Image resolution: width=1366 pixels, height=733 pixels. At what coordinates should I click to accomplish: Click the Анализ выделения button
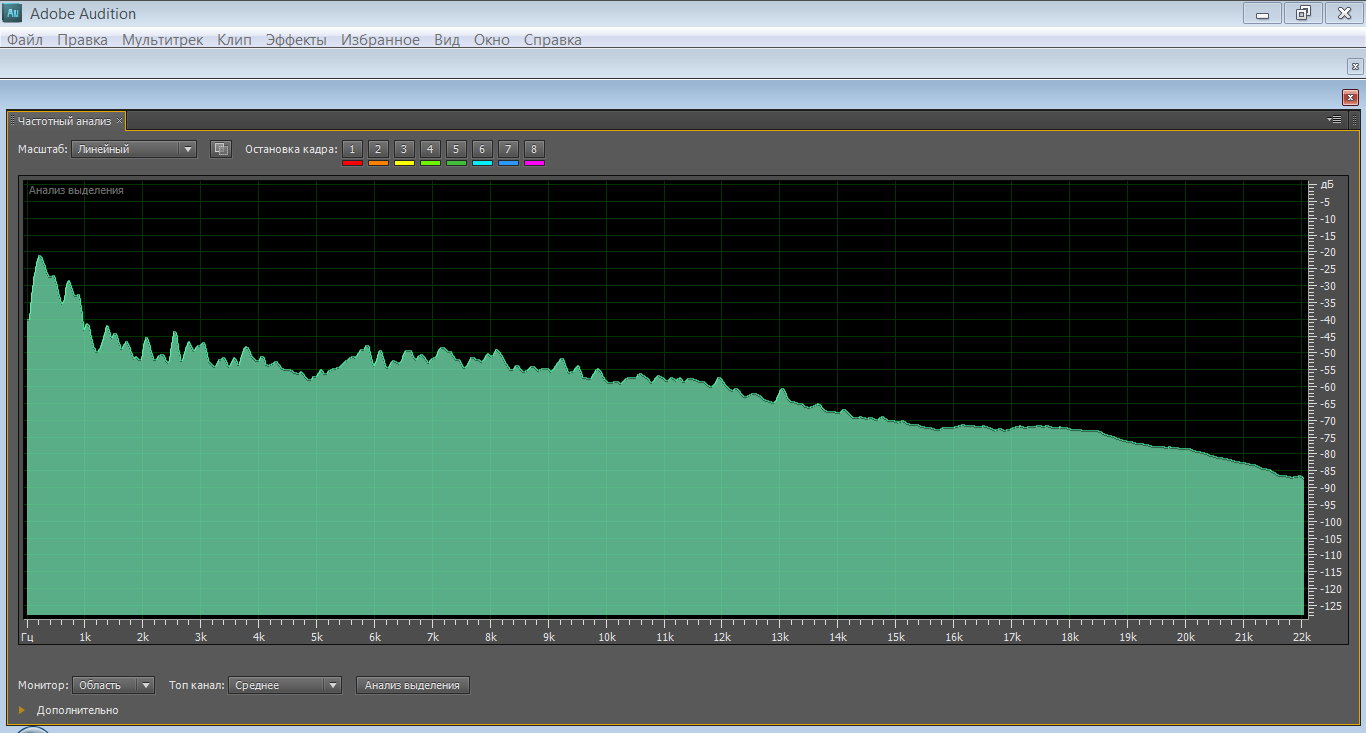(x=412, y=685)
